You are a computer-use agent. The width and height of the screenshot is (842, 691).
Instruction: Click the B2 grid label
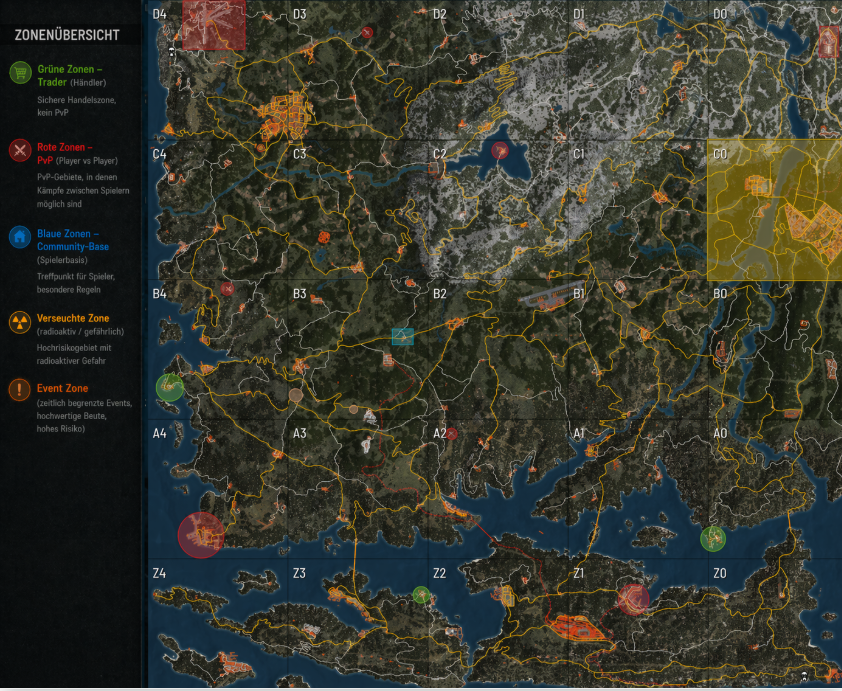(x=440, y=294)
